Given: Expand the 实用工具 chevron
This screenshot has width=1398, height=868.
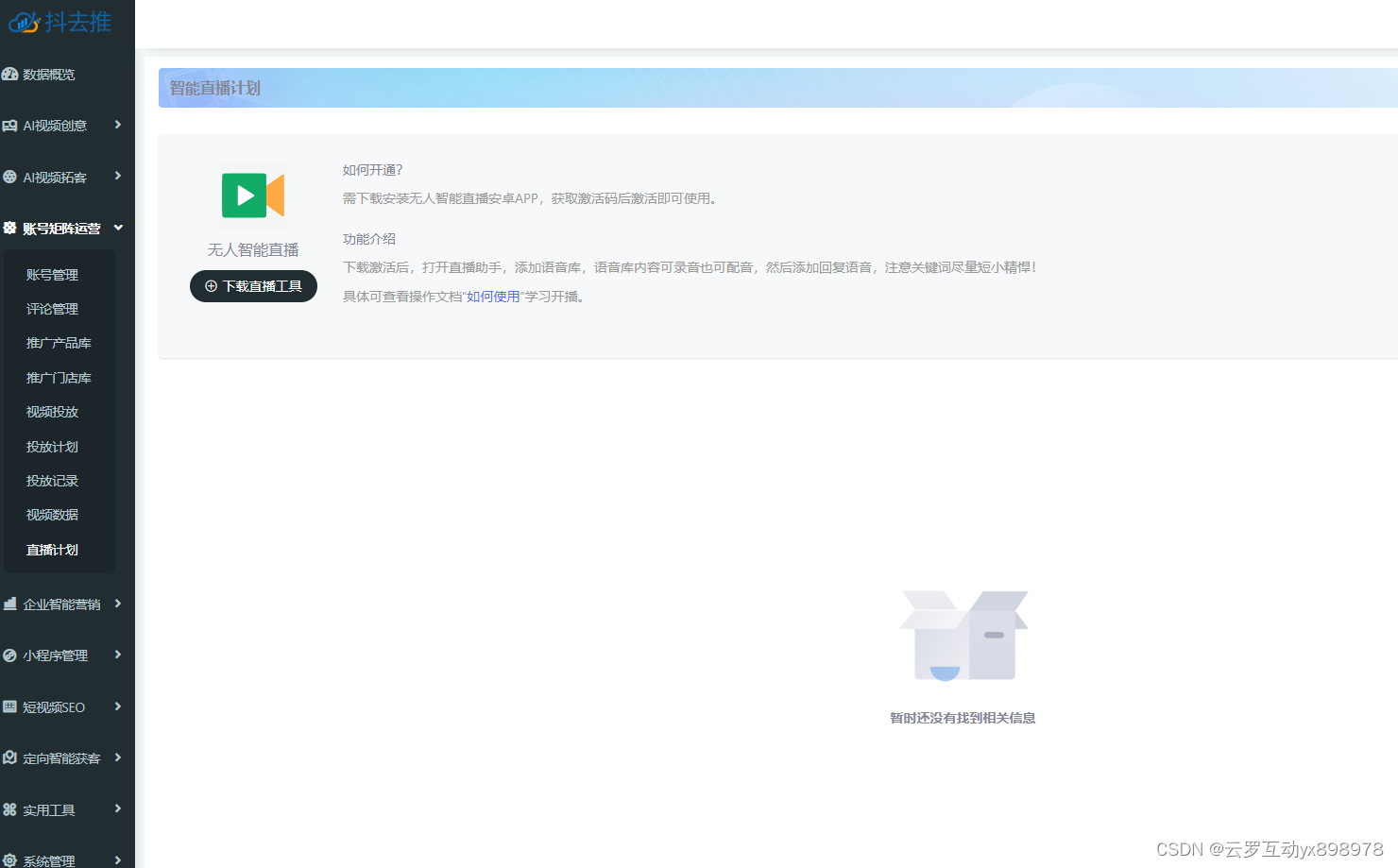Looking at the screenshot, I should (118, 808).
